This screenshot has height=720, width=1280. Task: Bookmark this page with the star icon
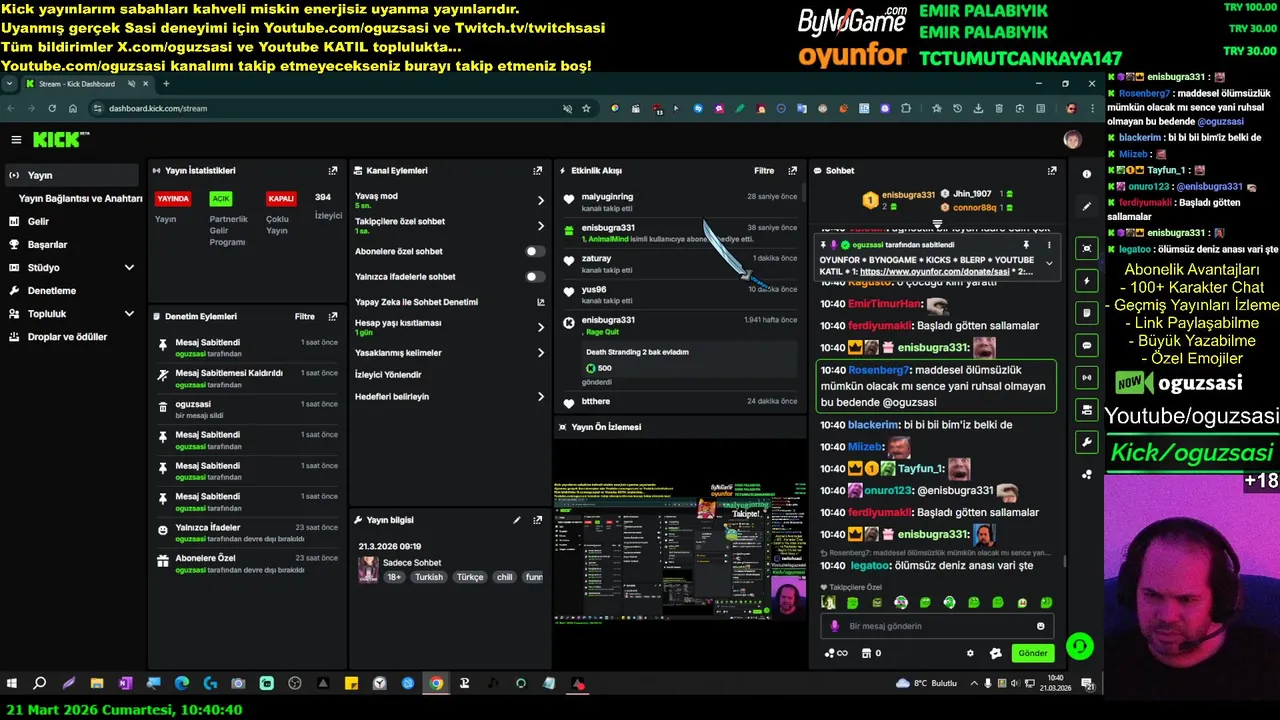click(586, 108)
